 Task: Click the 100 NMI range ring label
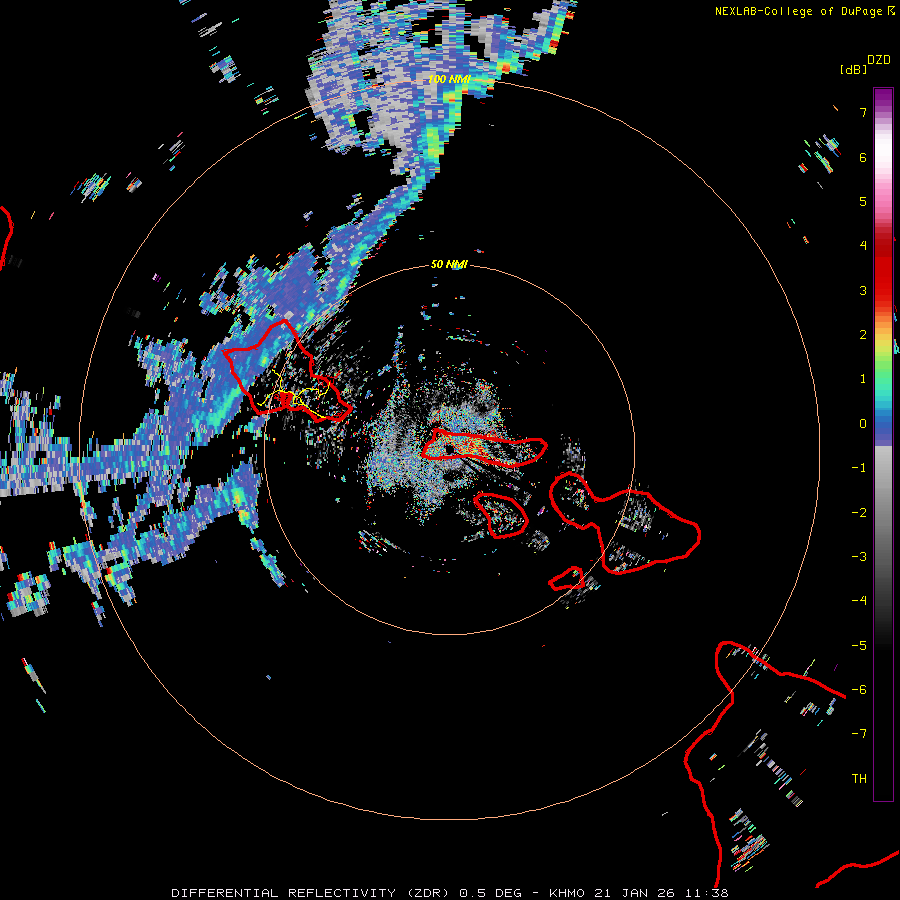449,79
